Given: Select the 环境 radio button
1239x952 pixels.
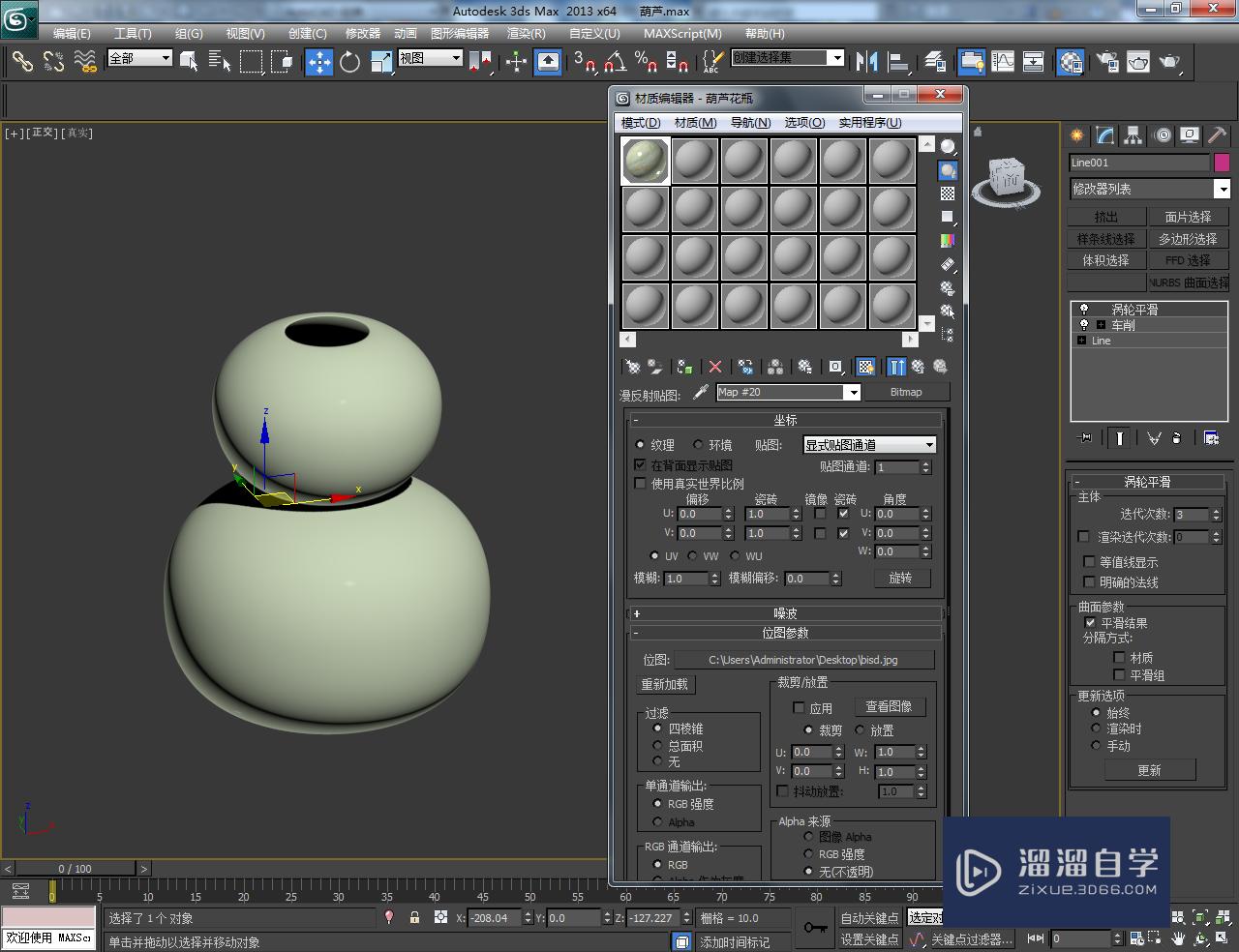Looking at the screenshot, I should [698, 445].
